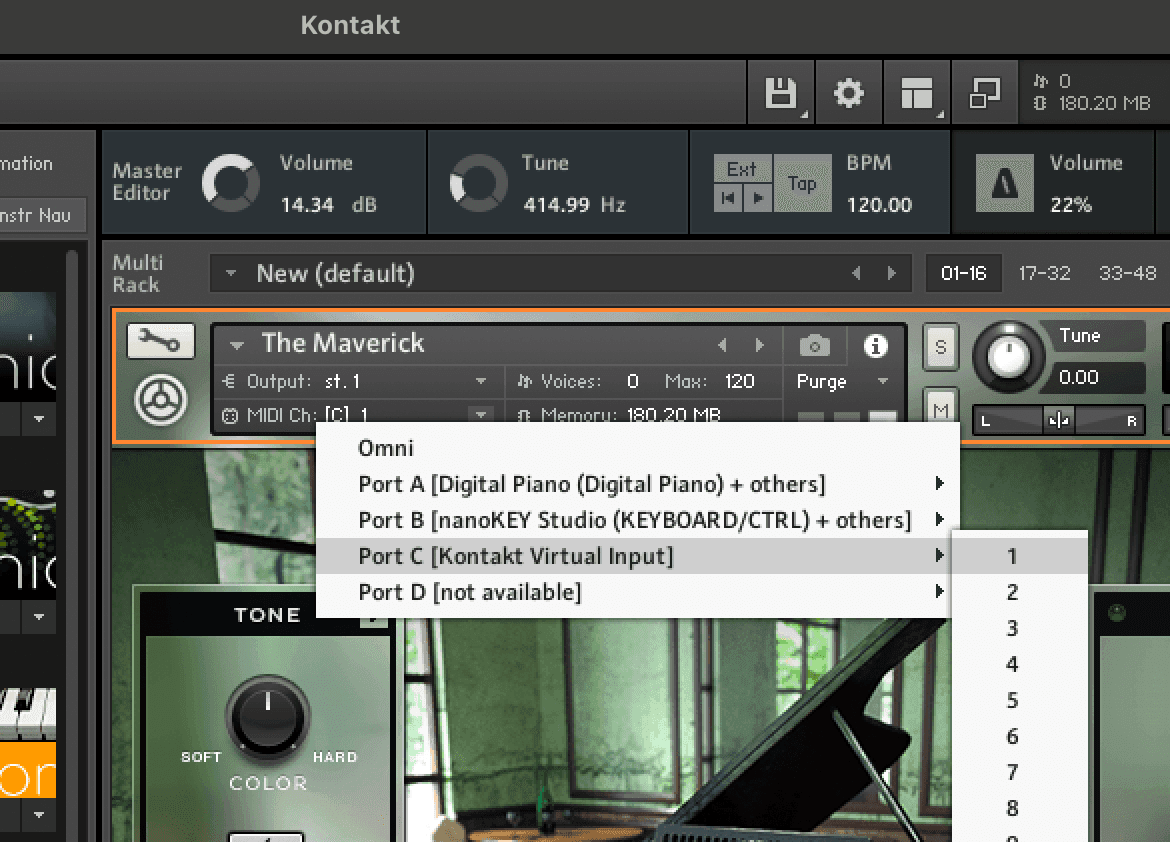Expand the Output st. 1 dropdown

pos(481,382)
